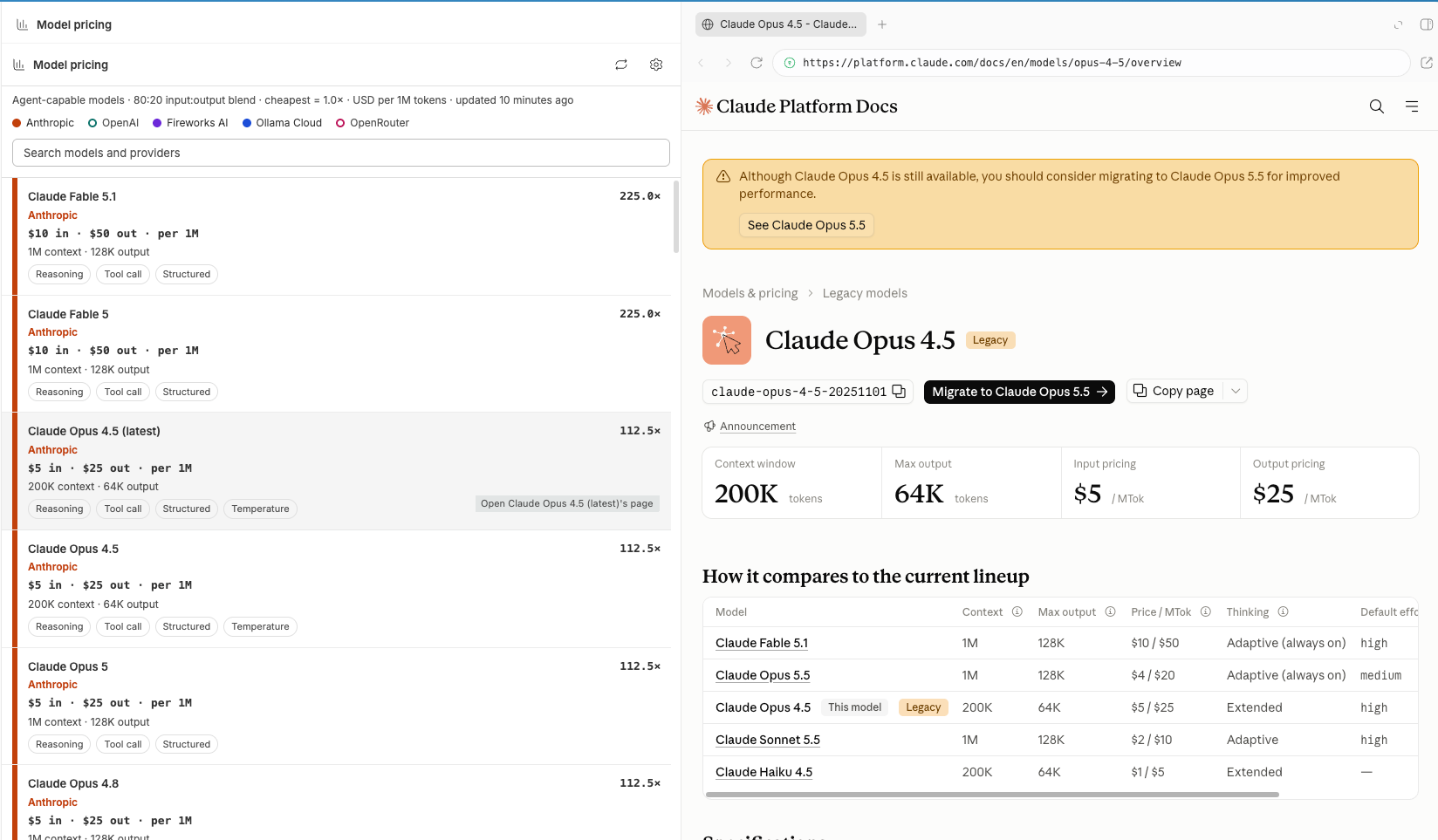
Task: Click the info icon beside Price / MTok
Action: (1206, 611)
